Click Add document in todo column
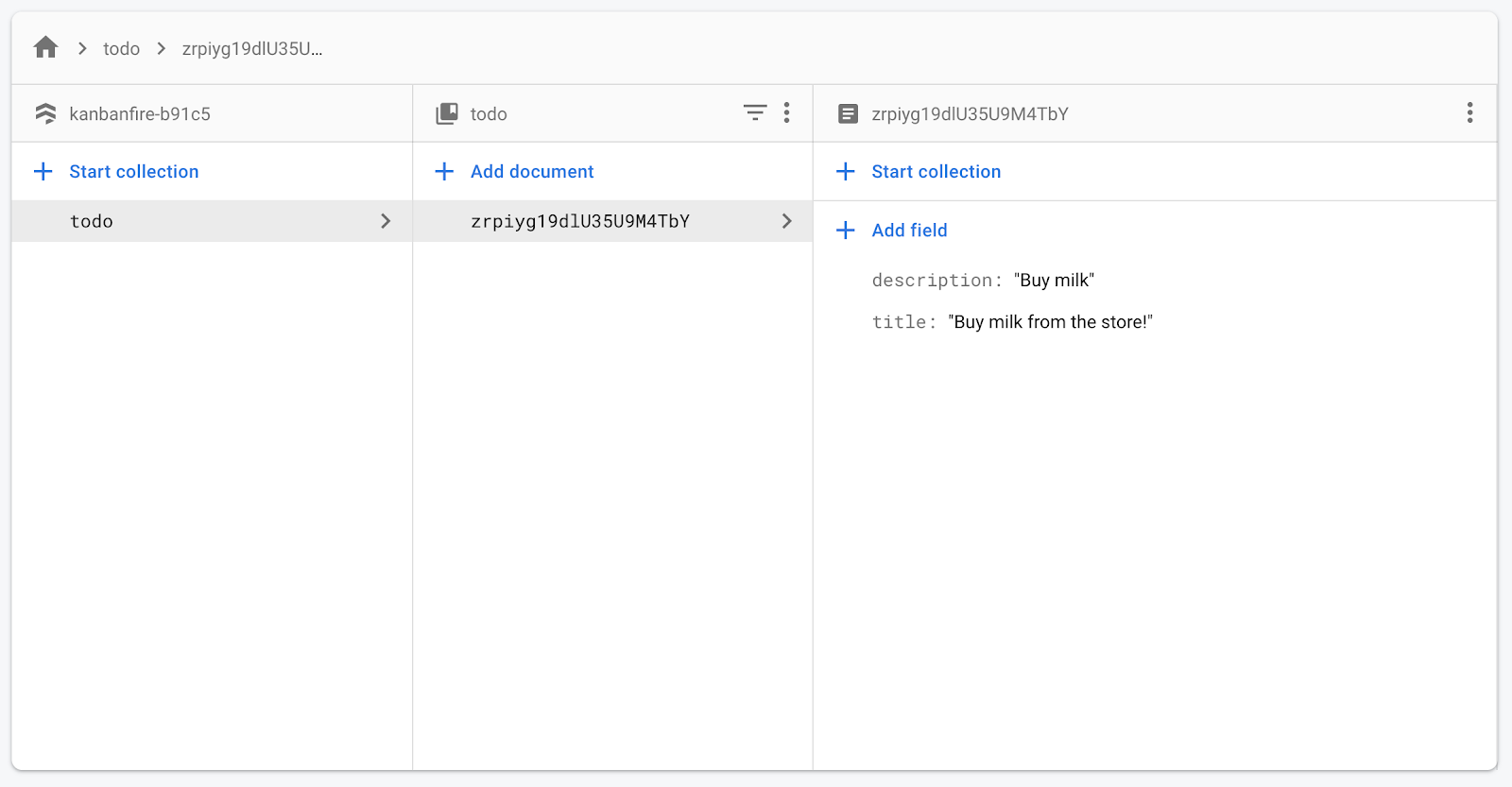Viewport: 1512px width, 787px height. (532, 172)
